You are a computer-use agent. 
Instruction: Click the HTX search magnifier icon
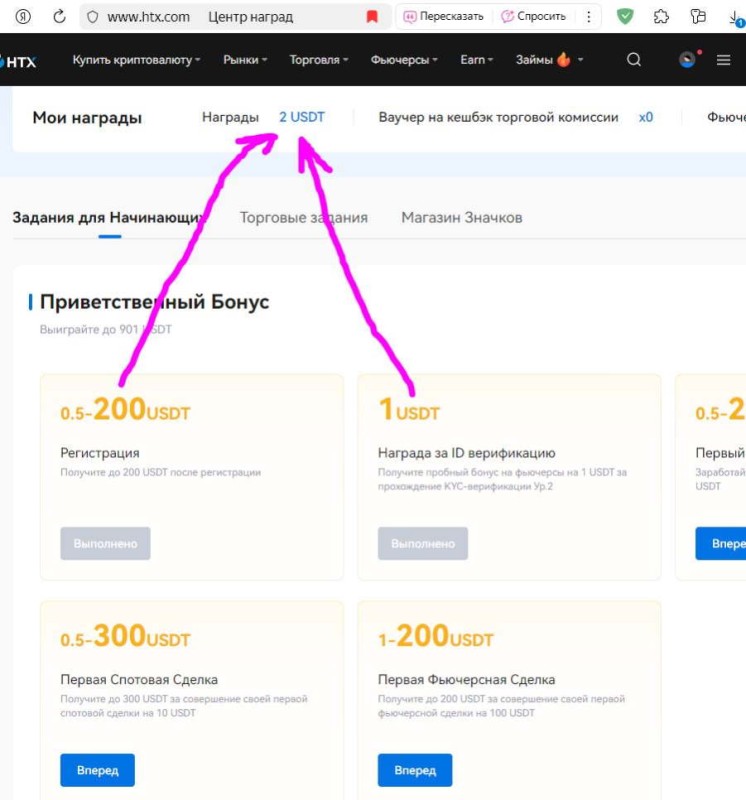pos(633,60)
